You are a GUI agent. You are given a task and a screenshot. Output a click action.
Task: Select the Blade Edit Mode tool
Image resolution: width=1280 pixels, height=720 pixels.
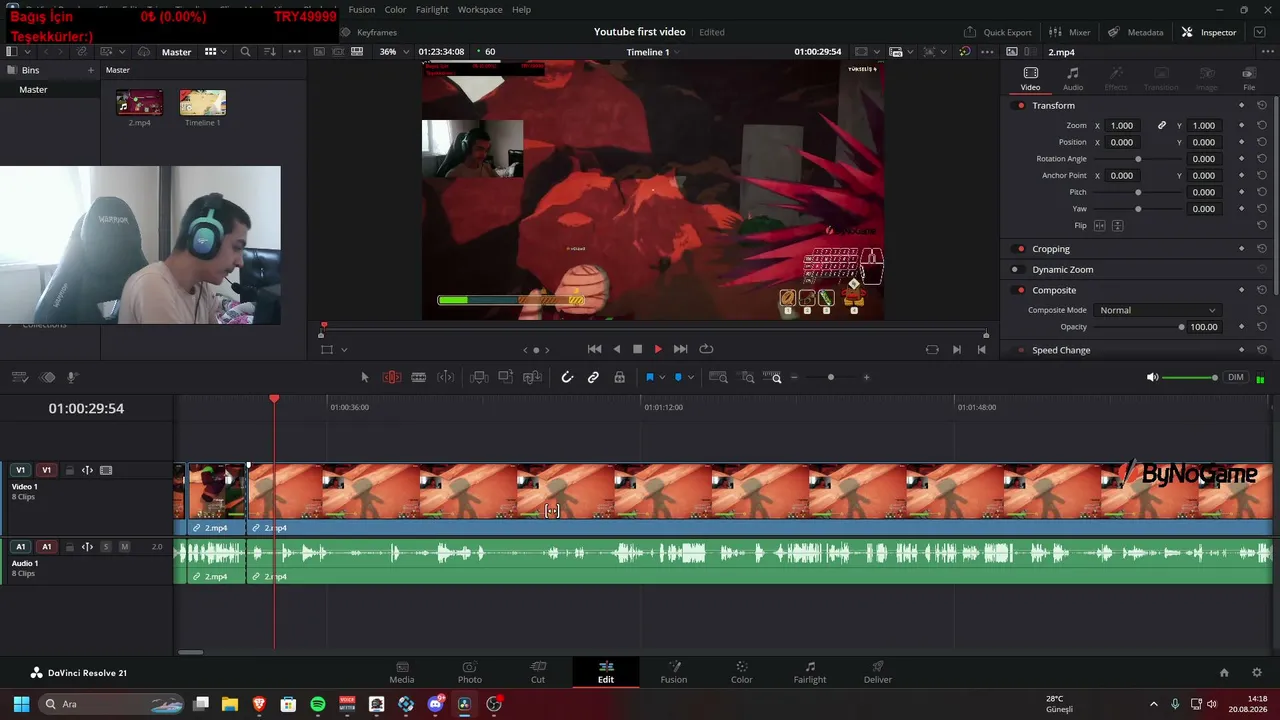419,377
